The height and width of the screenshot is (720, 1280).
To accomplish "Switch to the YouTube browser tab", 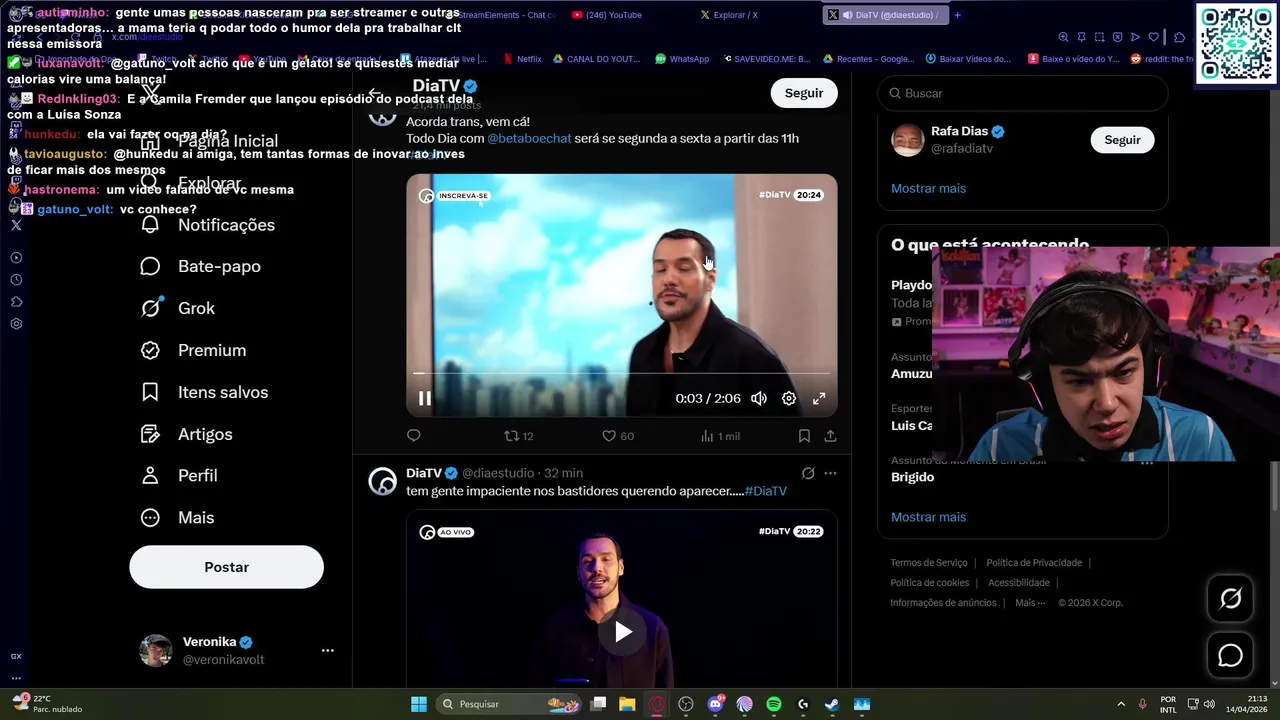I will 608,15.
